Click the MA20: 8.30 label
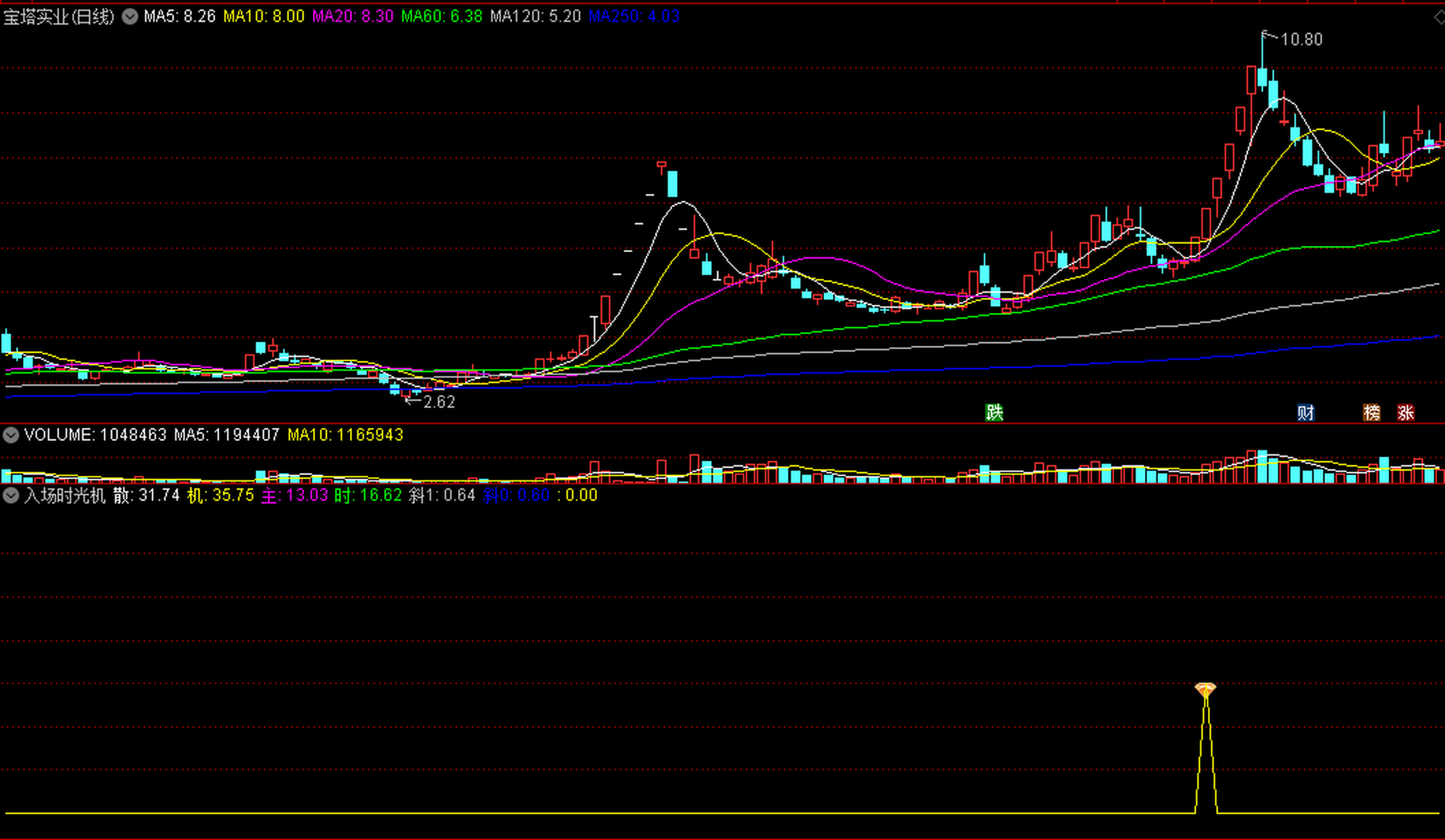 tap(353, 16)
